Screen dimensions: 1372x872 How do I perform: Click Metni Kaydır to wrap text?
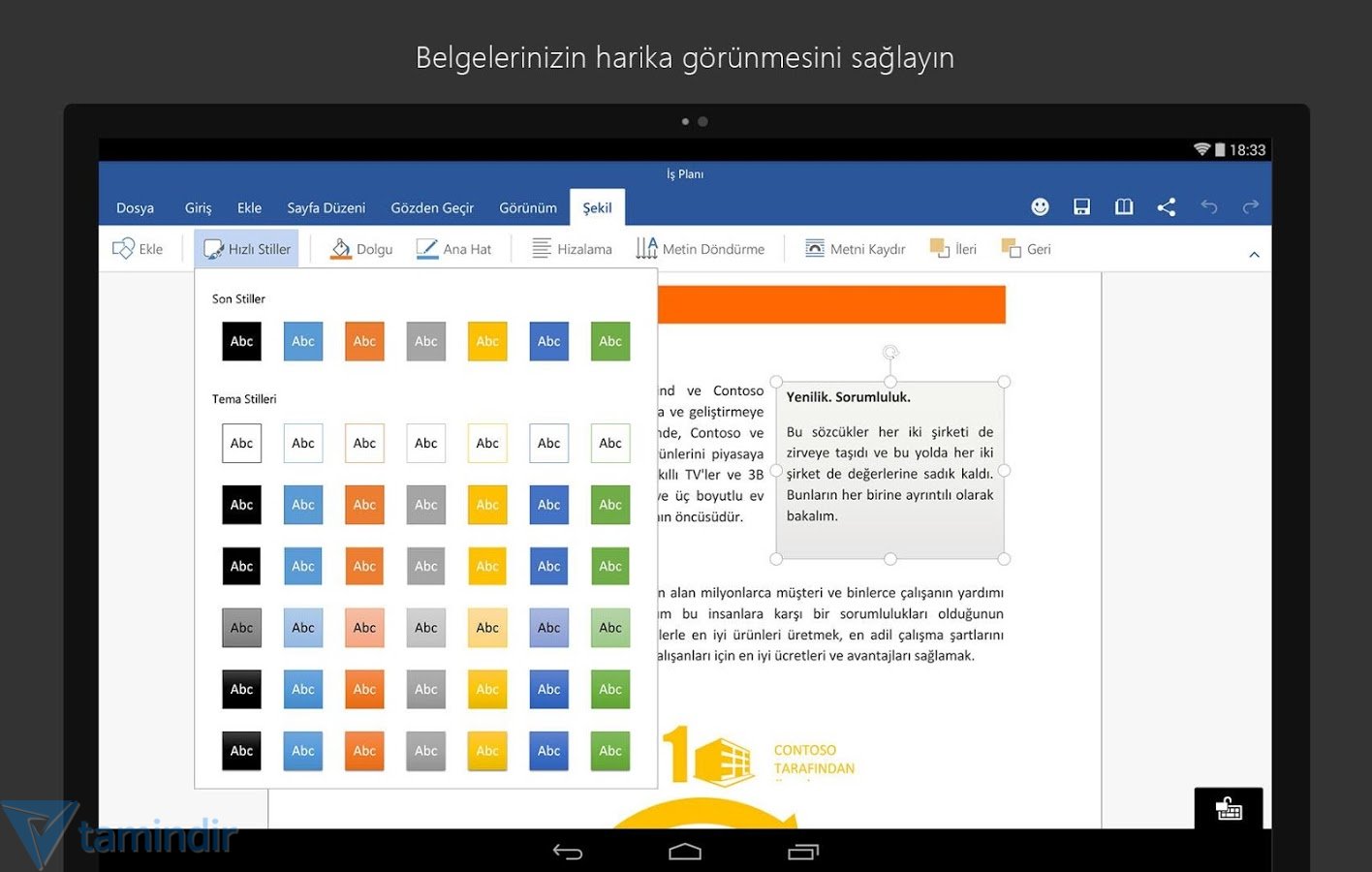pos(853,248)
